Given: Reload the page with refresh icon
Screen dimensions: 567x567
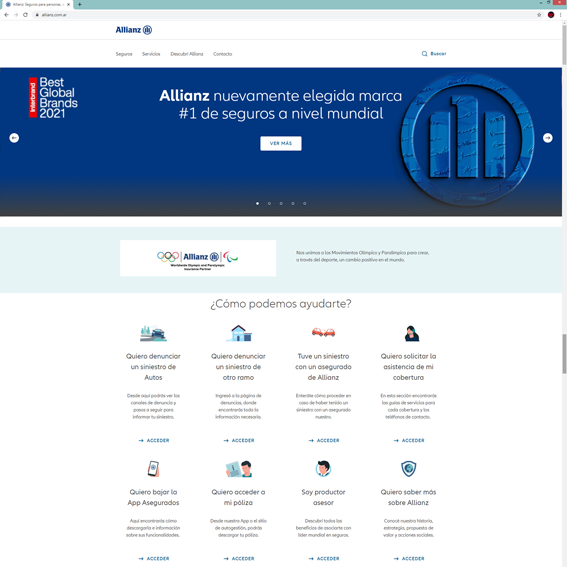Looking at the screenshot, I should [x=25, y=15].
